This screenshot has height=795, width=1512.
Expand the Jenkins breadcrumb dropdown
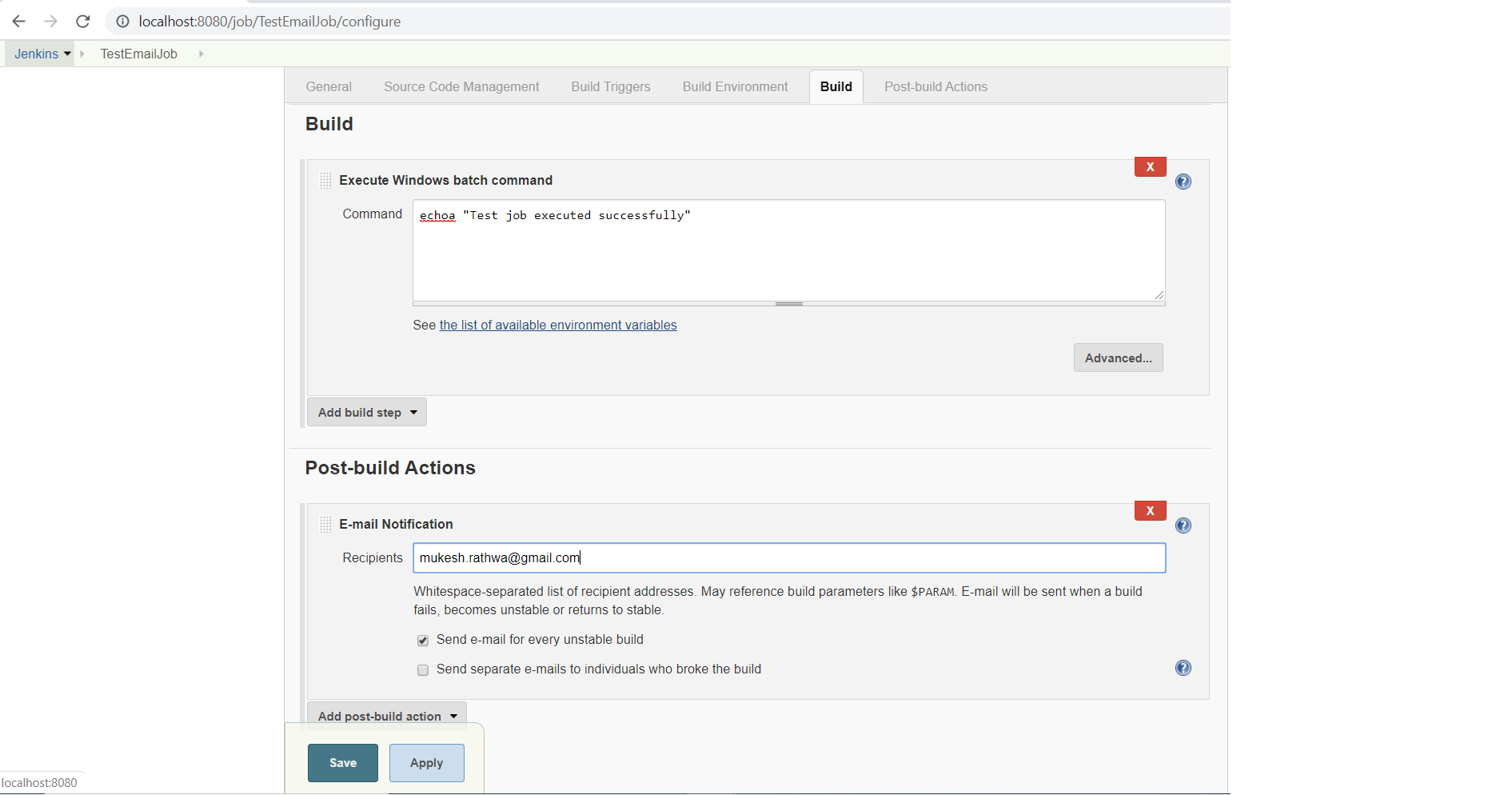click(67, 54)
